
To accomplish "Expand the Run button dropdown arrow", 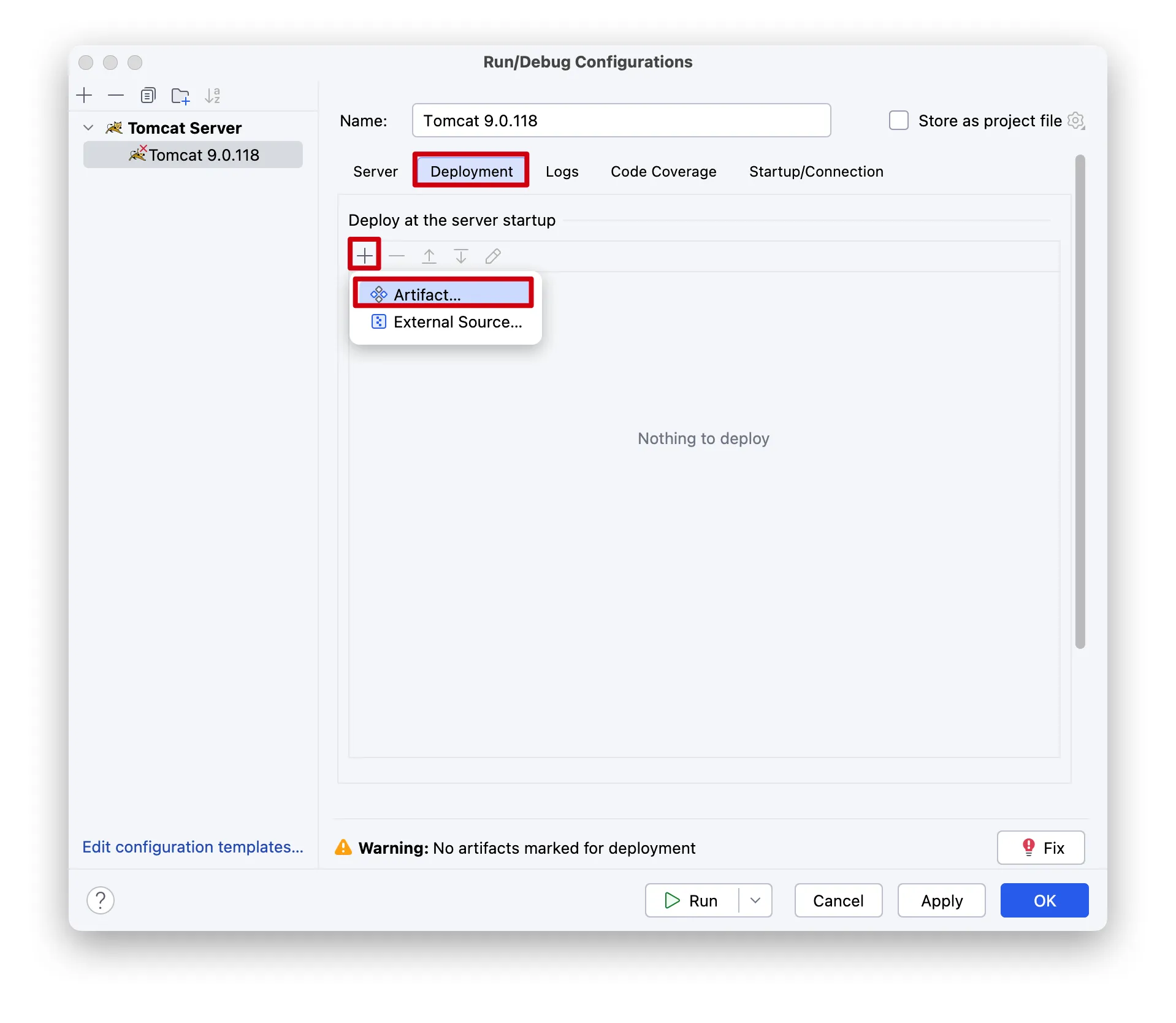I will coord(755,900).
